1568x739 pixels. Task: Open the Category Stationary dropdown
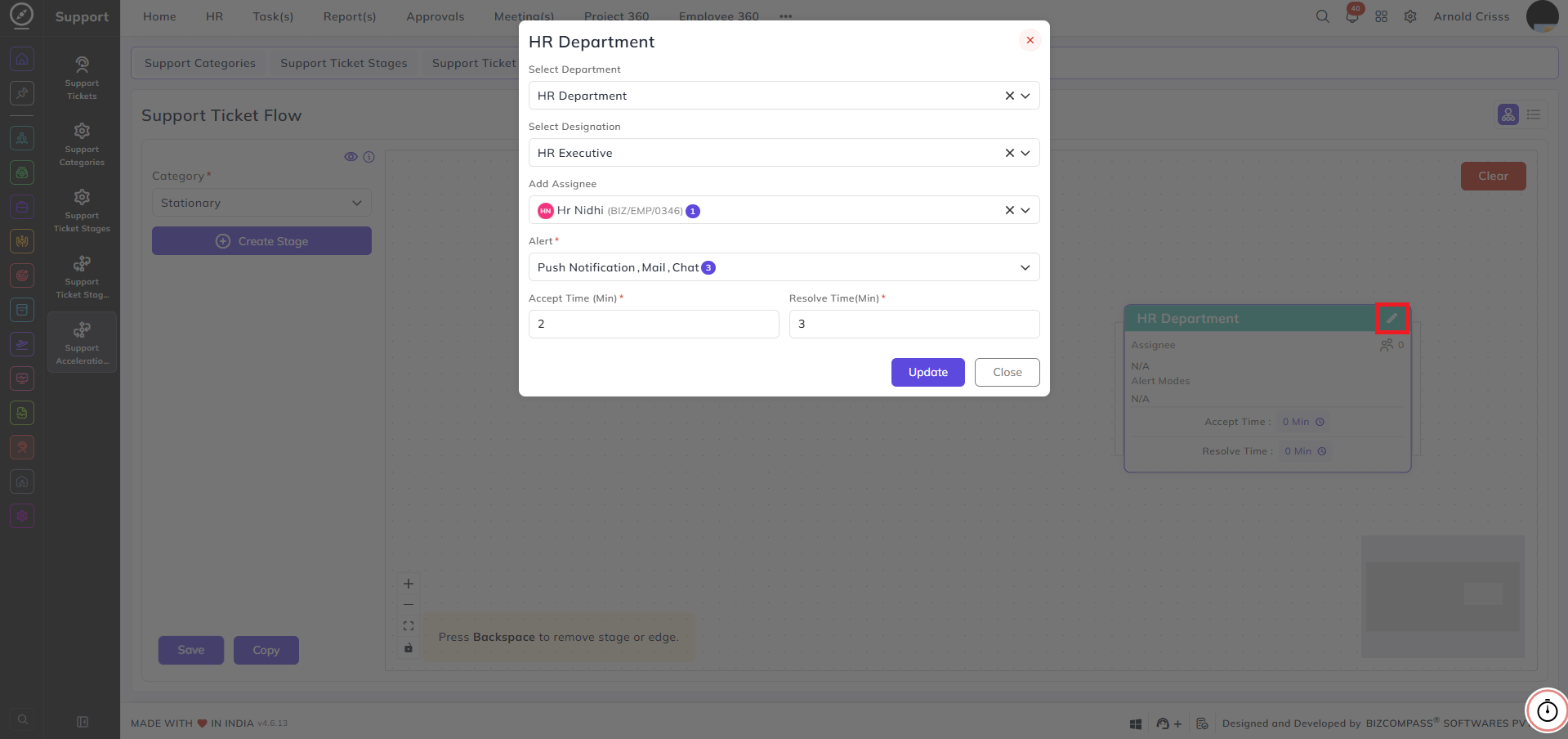click(261, 203)
